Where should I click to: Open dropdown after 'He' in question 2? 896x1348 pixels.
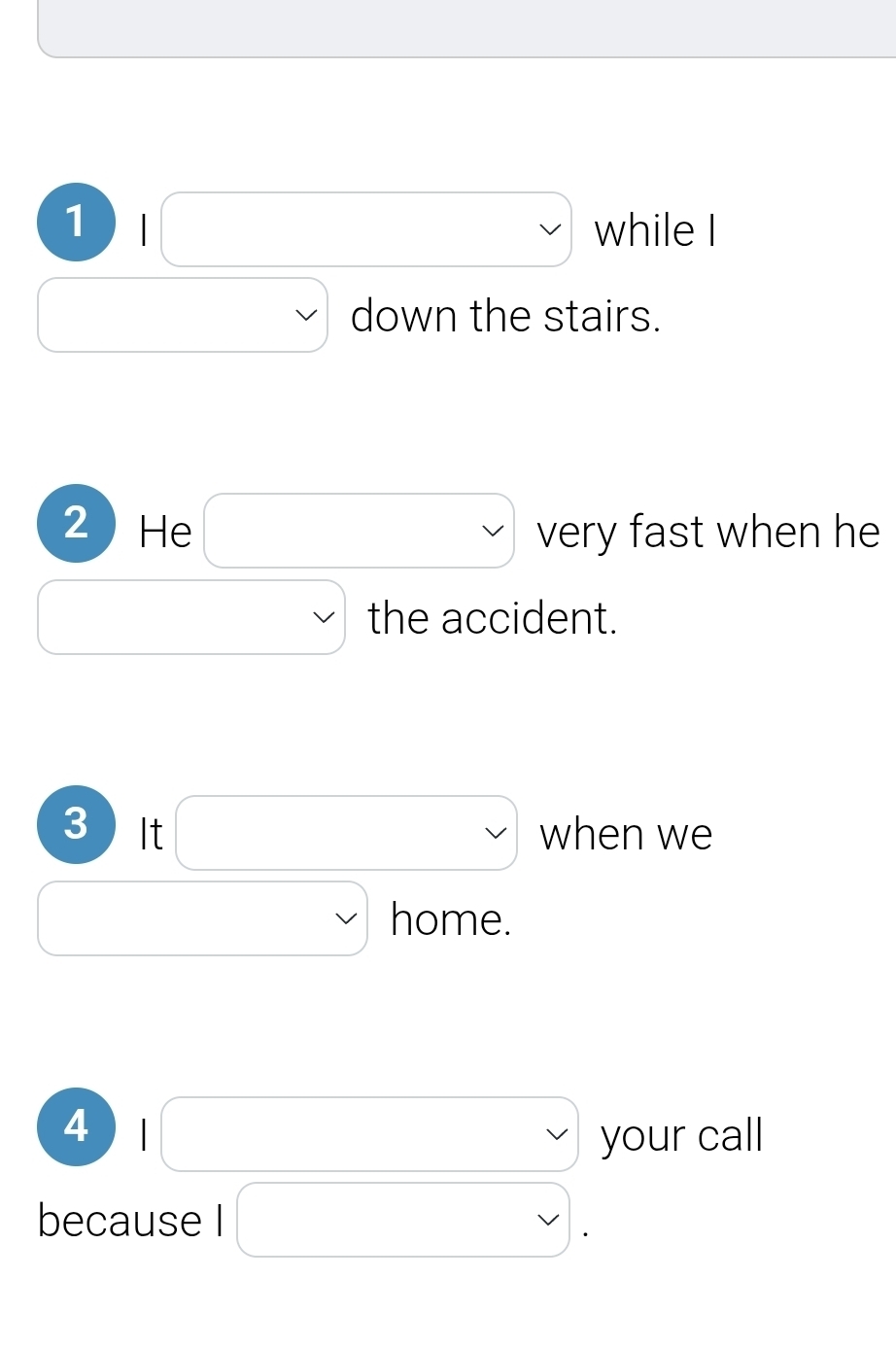coord(358,531)
